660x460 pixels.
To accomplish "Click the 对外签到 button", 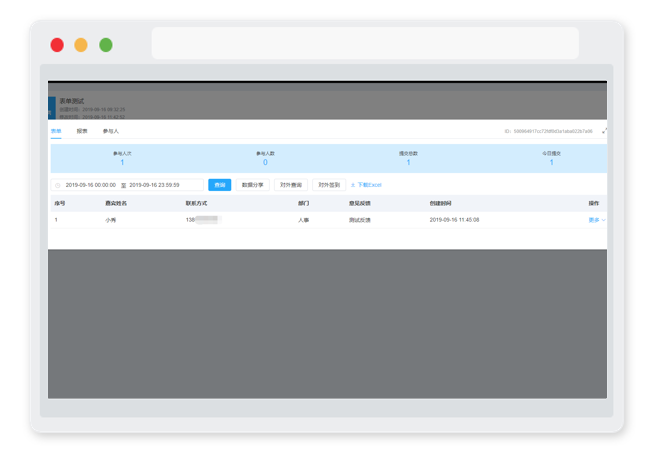I will point(329,185).
